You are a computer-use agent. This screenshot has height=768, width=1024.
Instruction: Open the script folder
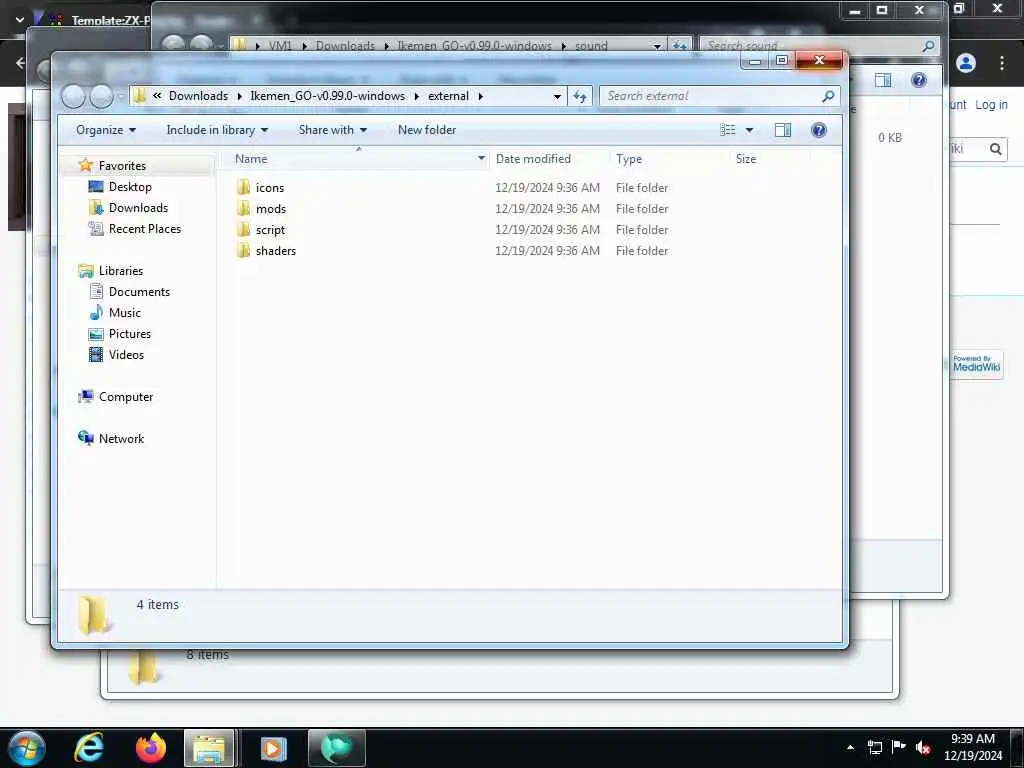(x=270, y=230)
